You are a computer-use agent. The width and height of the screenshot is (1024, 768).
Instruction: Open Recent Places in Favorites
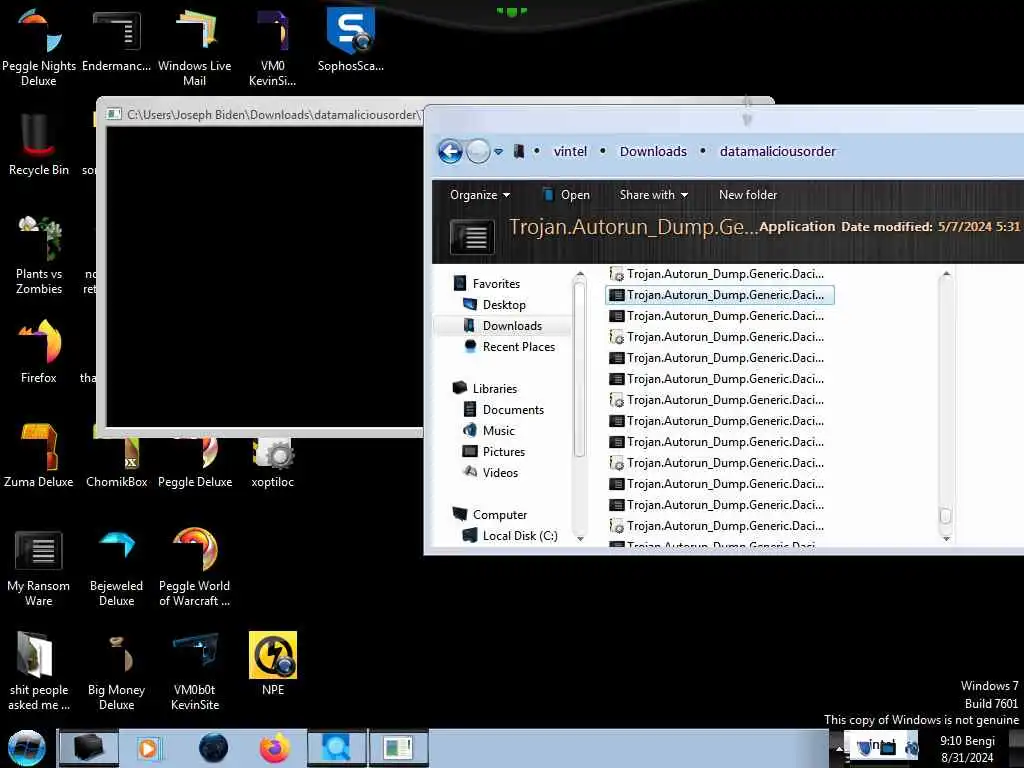[x=519, y=347]
